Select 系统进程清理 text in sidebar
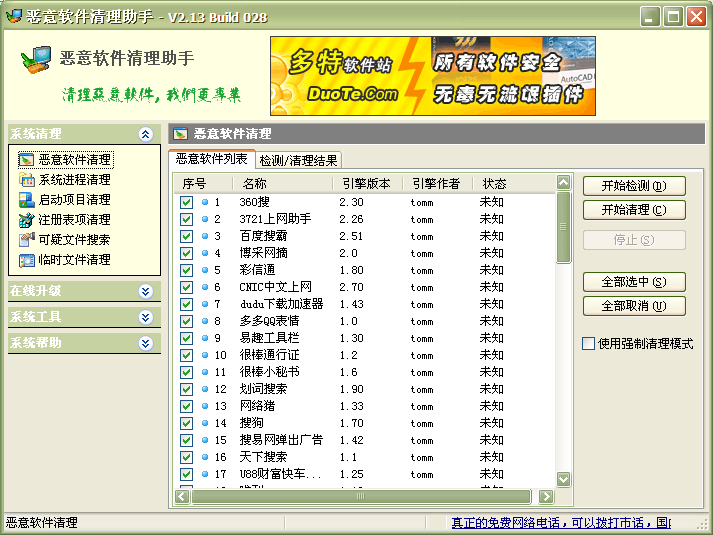This screenshot has width=713, height=535. [x=75, y=180]
